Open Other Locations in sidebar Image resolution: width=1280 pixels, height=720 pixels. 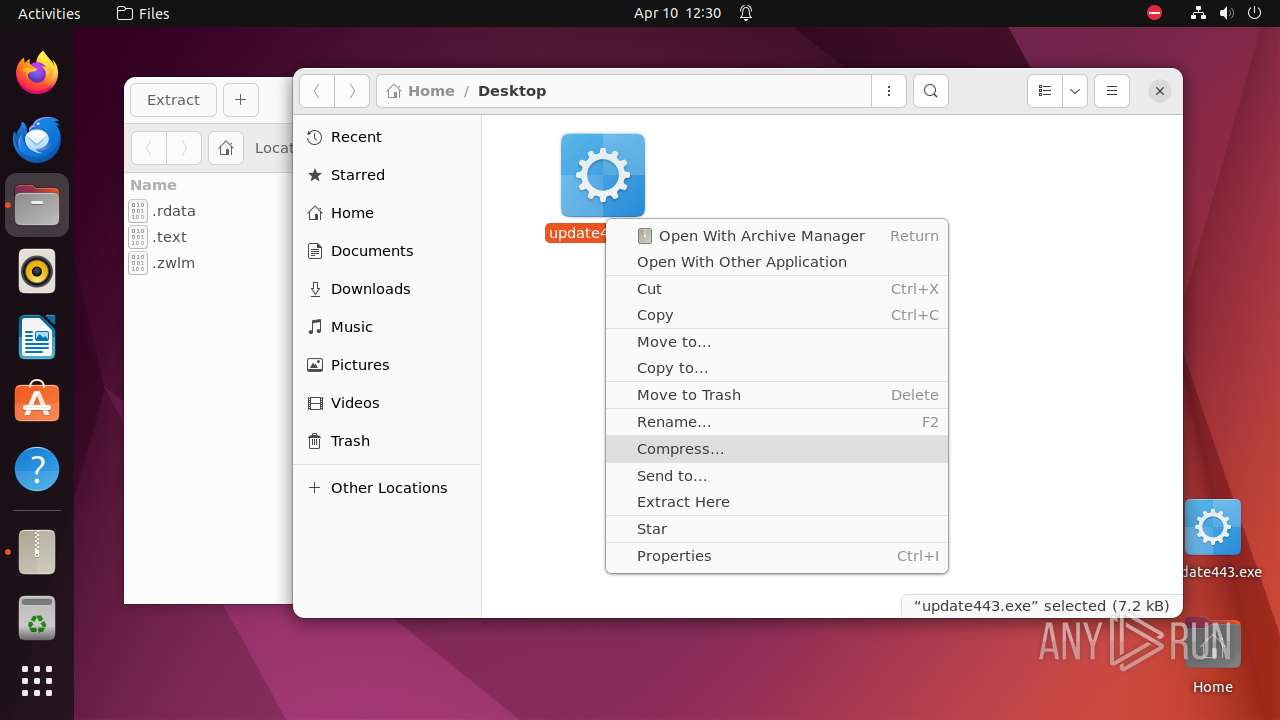click(x=387, y=488)
